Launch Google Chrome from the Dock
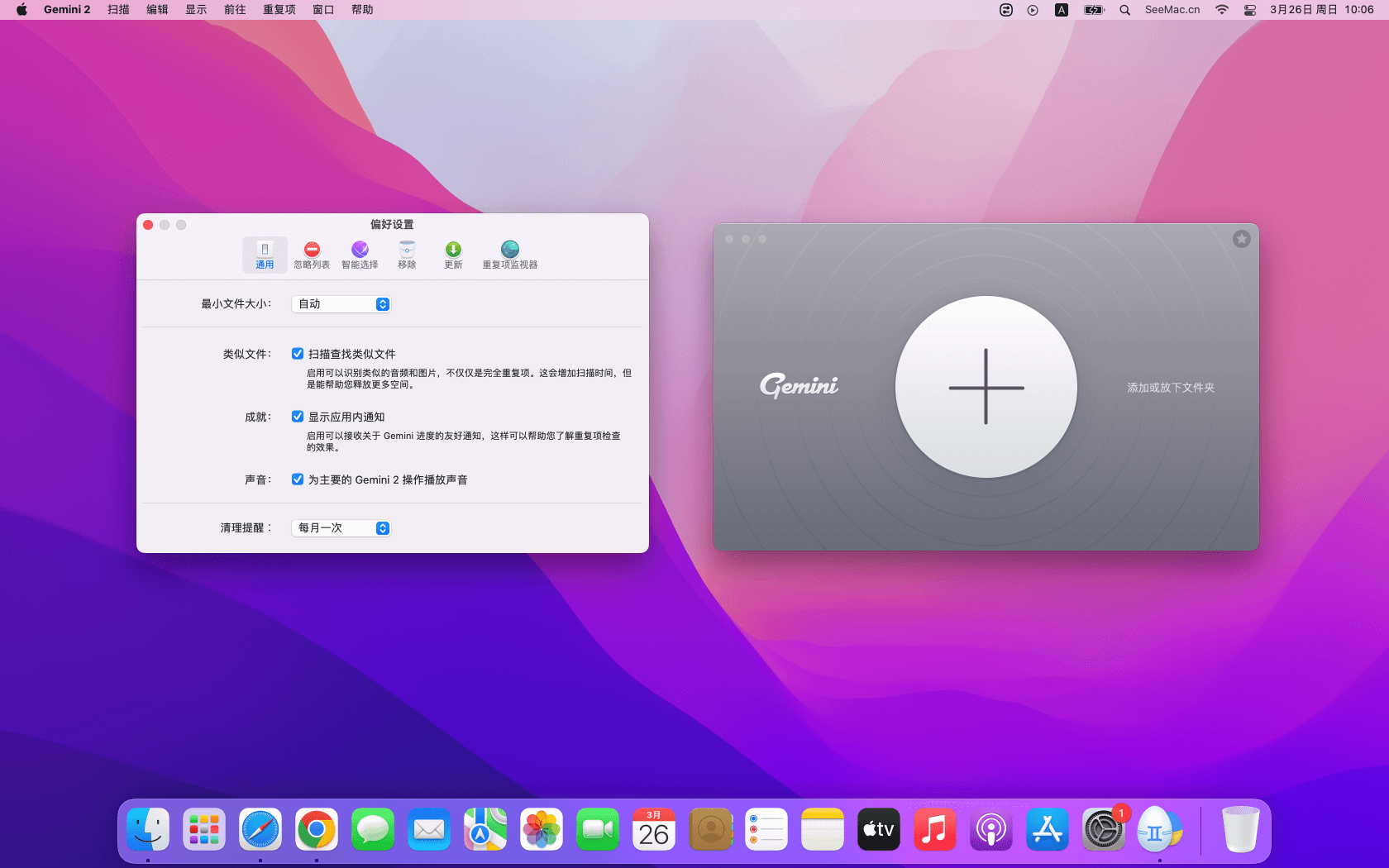Viewport: 1389px width, 868px height. coord(317,829)
